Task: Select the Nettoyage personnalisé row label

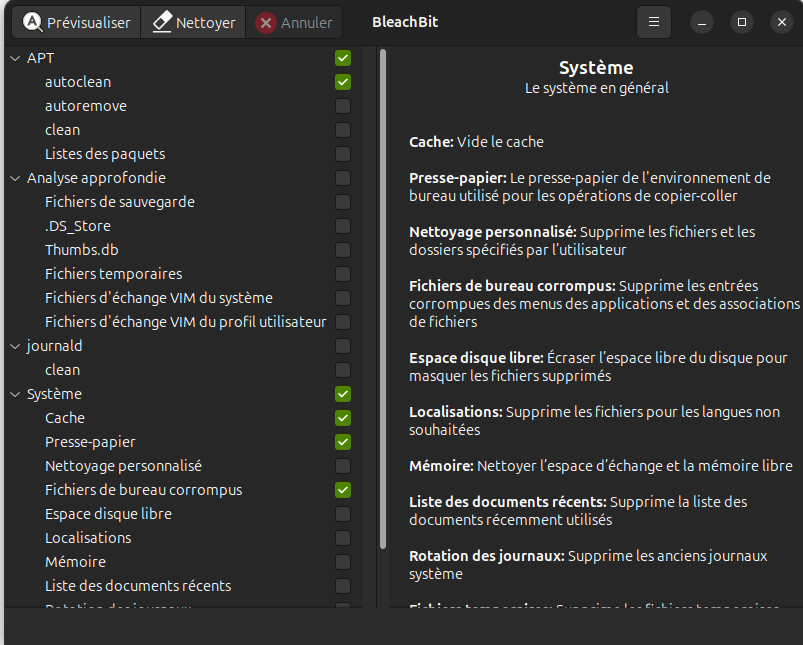Action: 123,466
